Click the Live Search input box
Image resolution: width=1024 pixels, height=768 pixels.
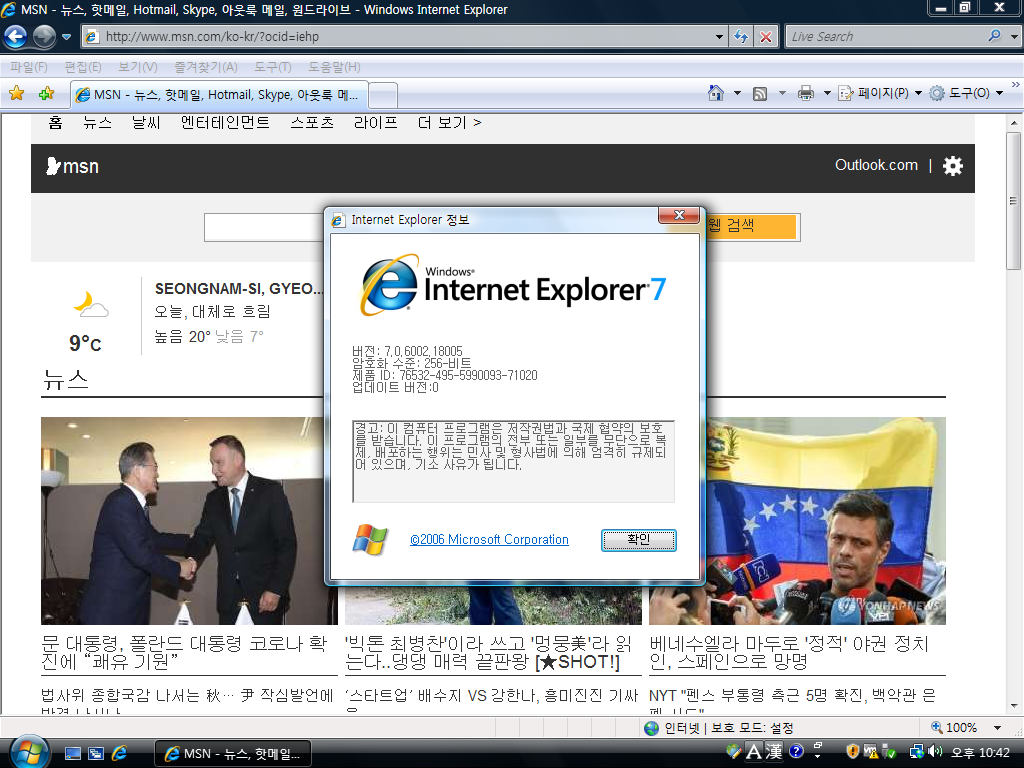point(885,37)
